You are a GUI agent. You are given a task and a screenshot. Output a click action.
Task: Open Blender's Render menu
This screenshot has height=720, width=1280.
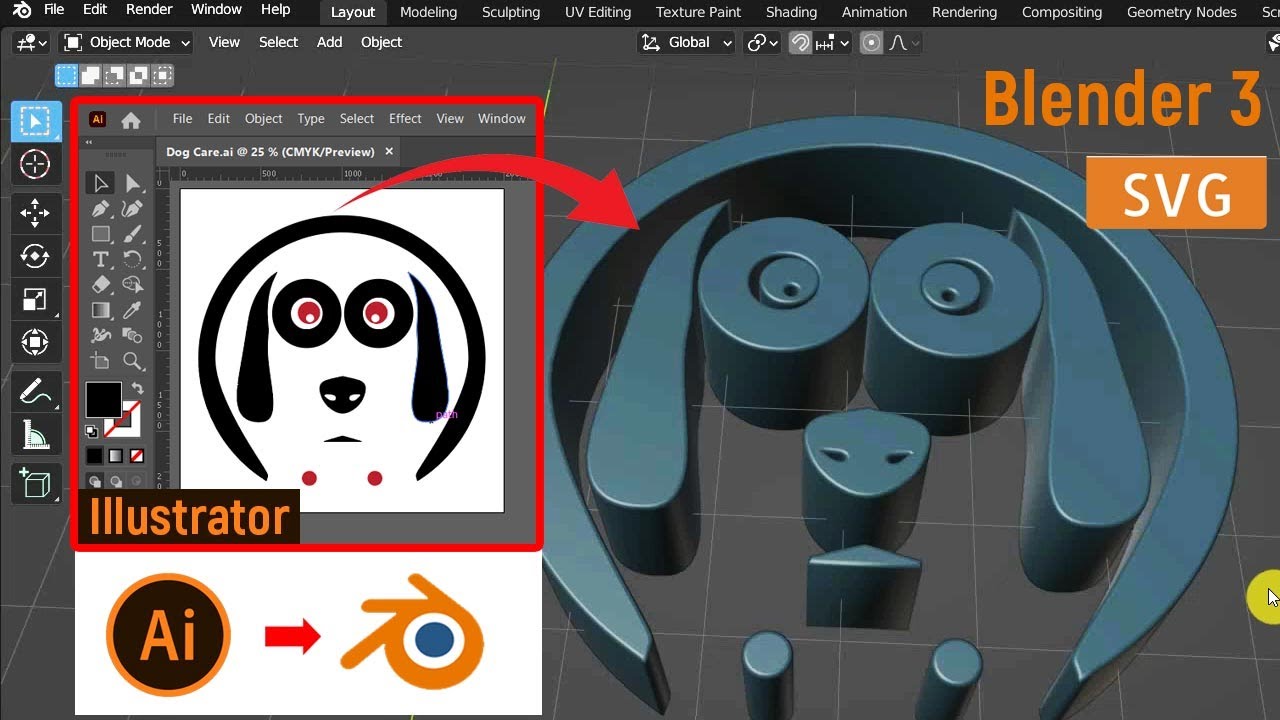tap(149, 10)
